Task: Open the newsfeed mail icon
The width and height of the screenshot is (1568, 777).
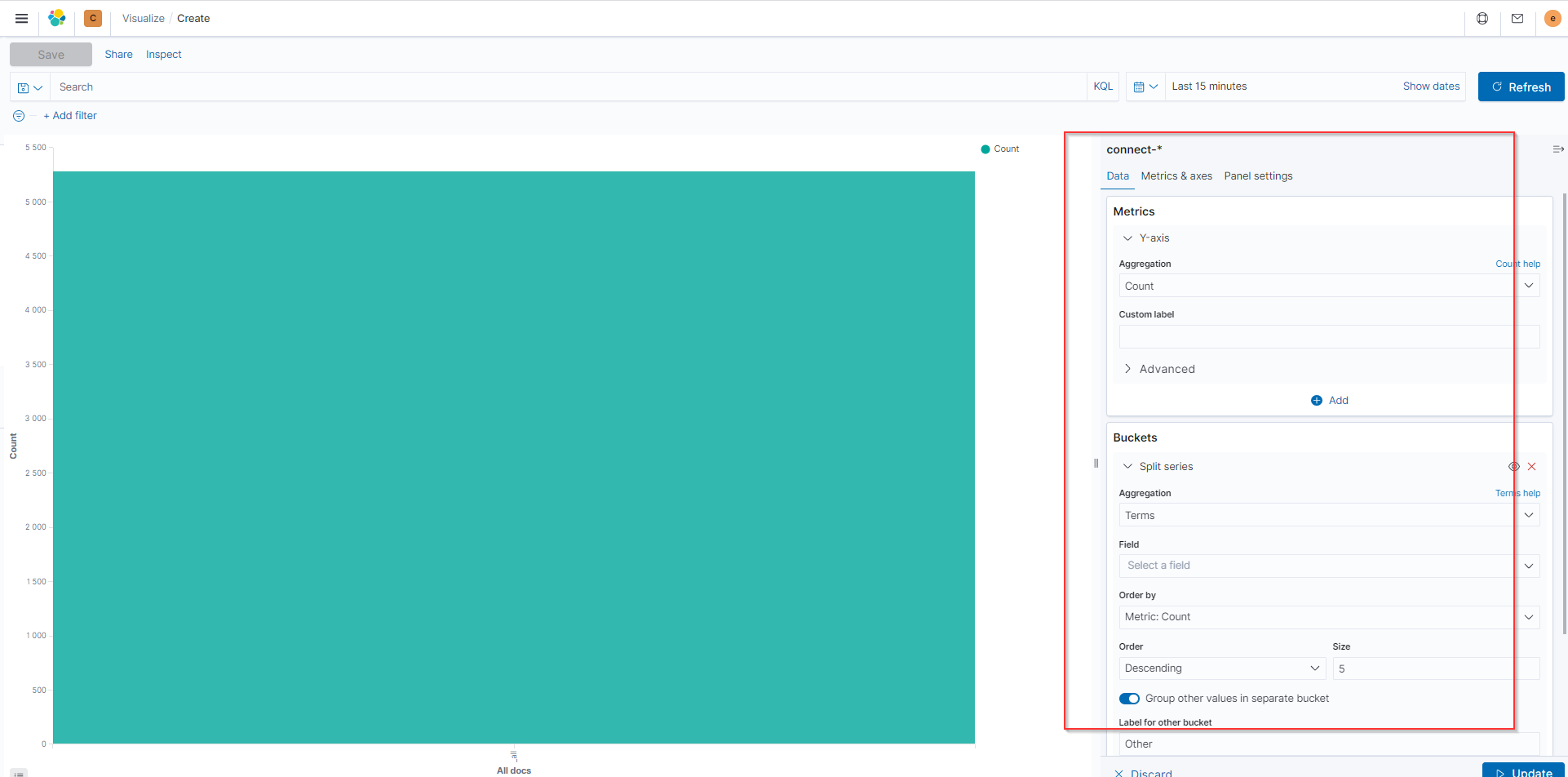Action: pos(1517,18)
